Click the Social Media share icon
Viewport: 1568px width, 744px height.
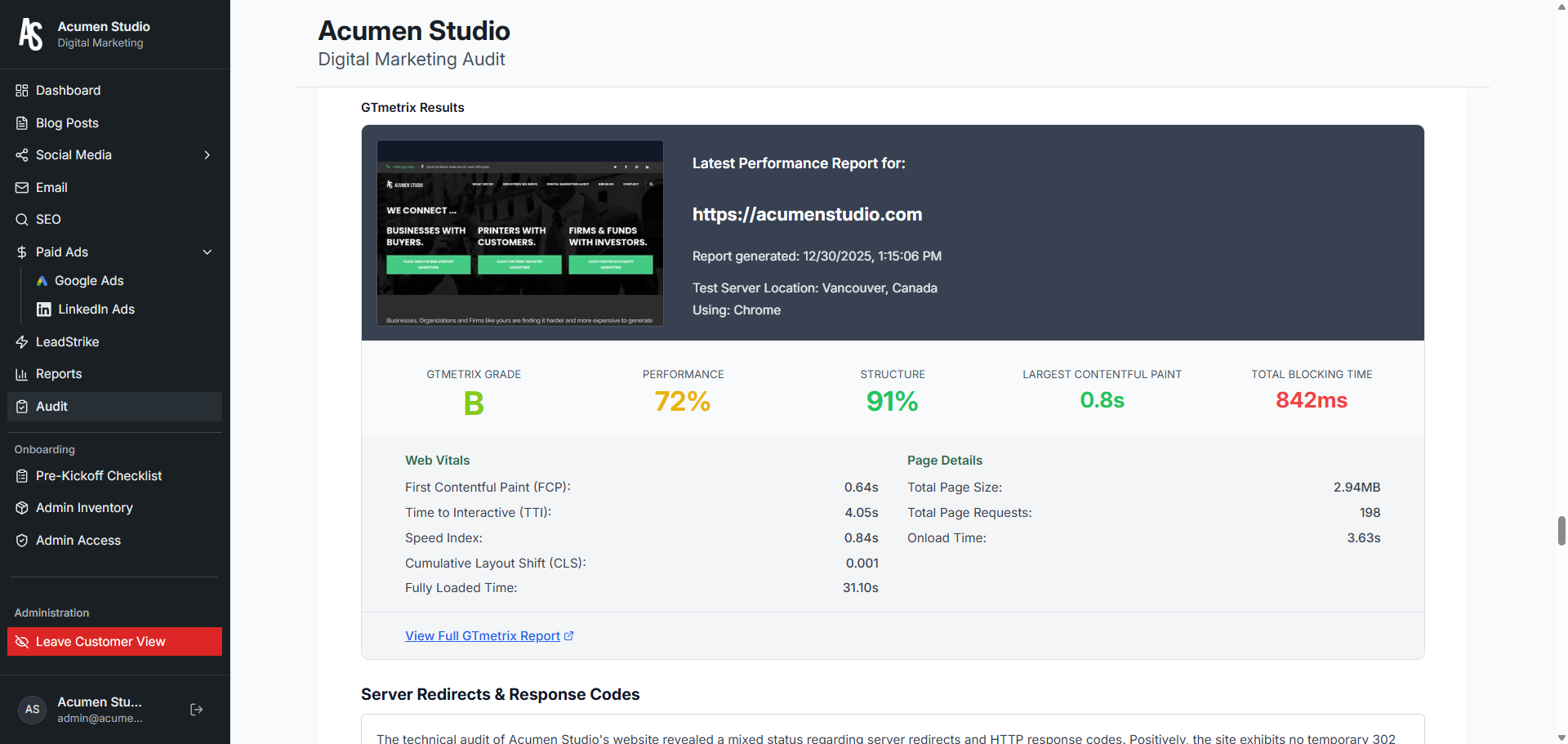[x=22, y=155]
